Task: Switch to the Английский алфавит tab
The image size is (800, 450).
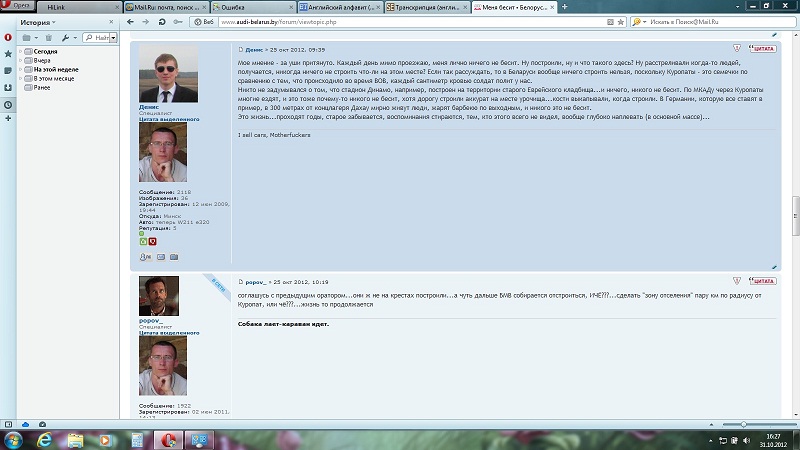Action: [340, 7]
